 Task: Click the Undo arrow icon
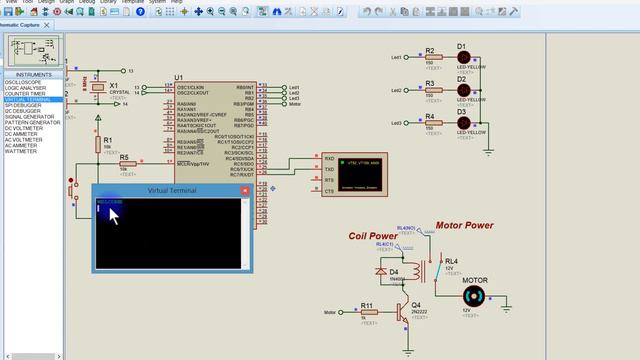367,12
